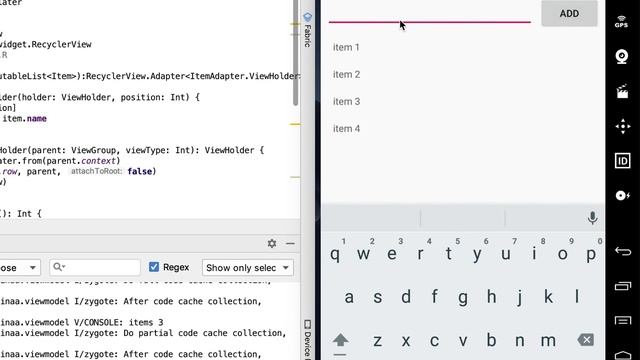The width and height of the screenshot is (640, 360).
Task: Toggle the Regex checkbox in Logcat
Action: click(x=154, y=267)
